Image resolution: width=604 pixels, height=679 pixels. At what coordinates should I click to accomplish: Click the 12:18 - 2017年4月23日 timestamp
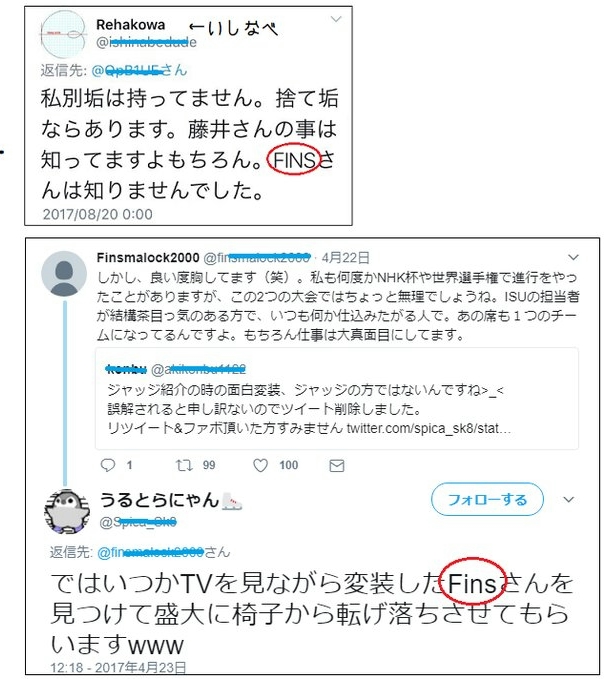pos(118,667)
